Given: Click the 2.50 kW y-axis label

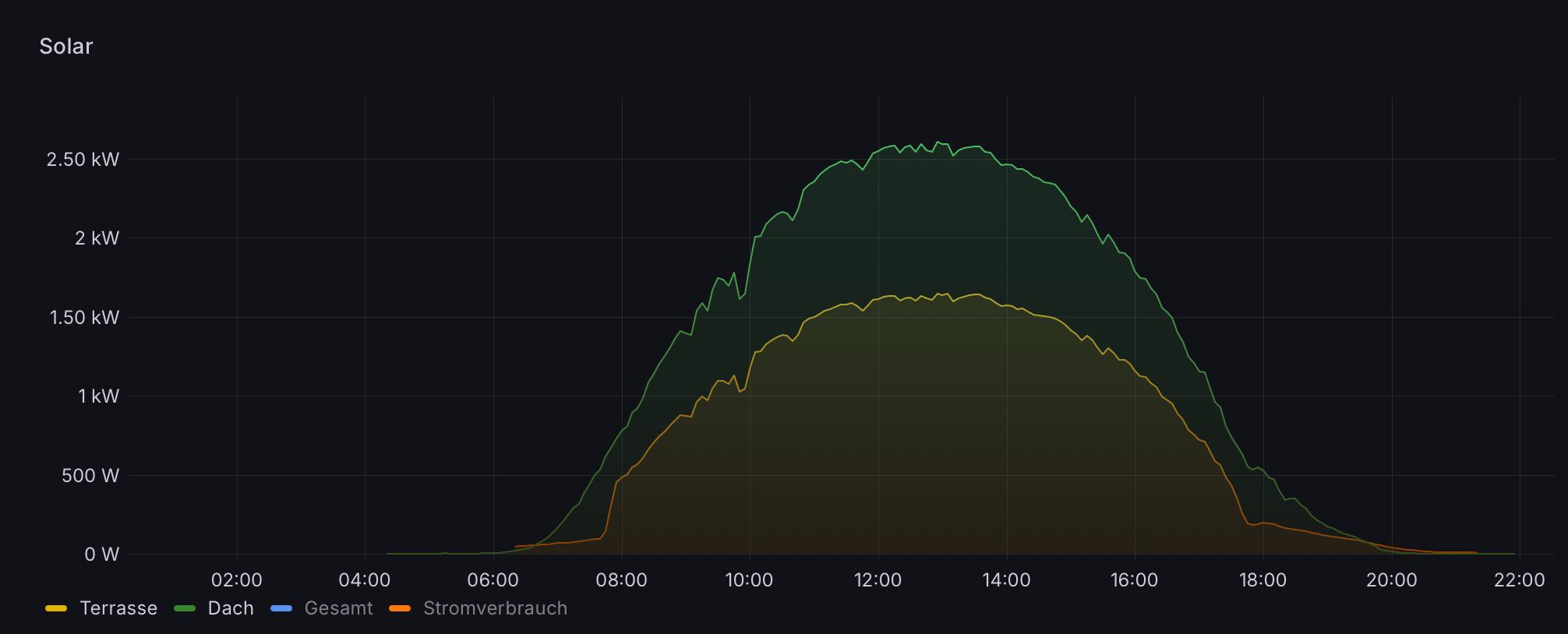Looking at the screenshot, I should [x=83, y=160].
